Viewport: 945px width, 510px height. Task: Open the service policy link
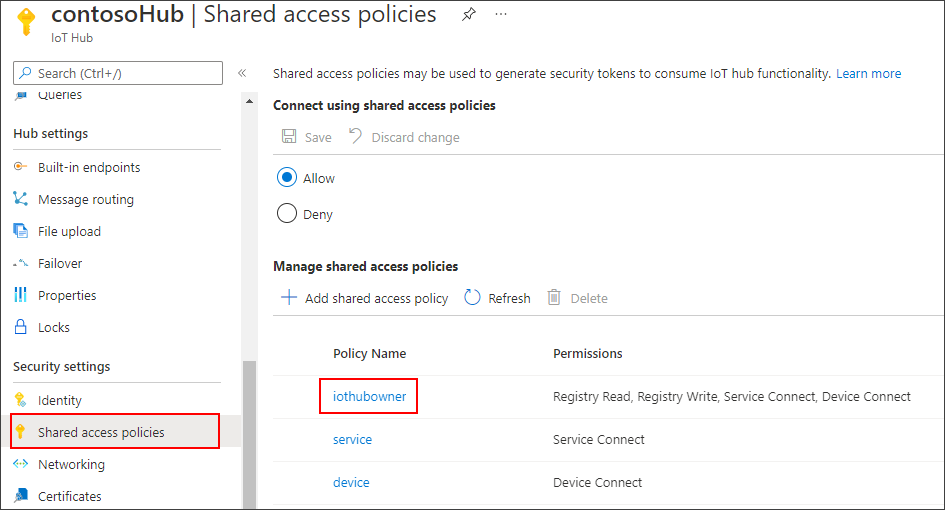click(352, 439)
